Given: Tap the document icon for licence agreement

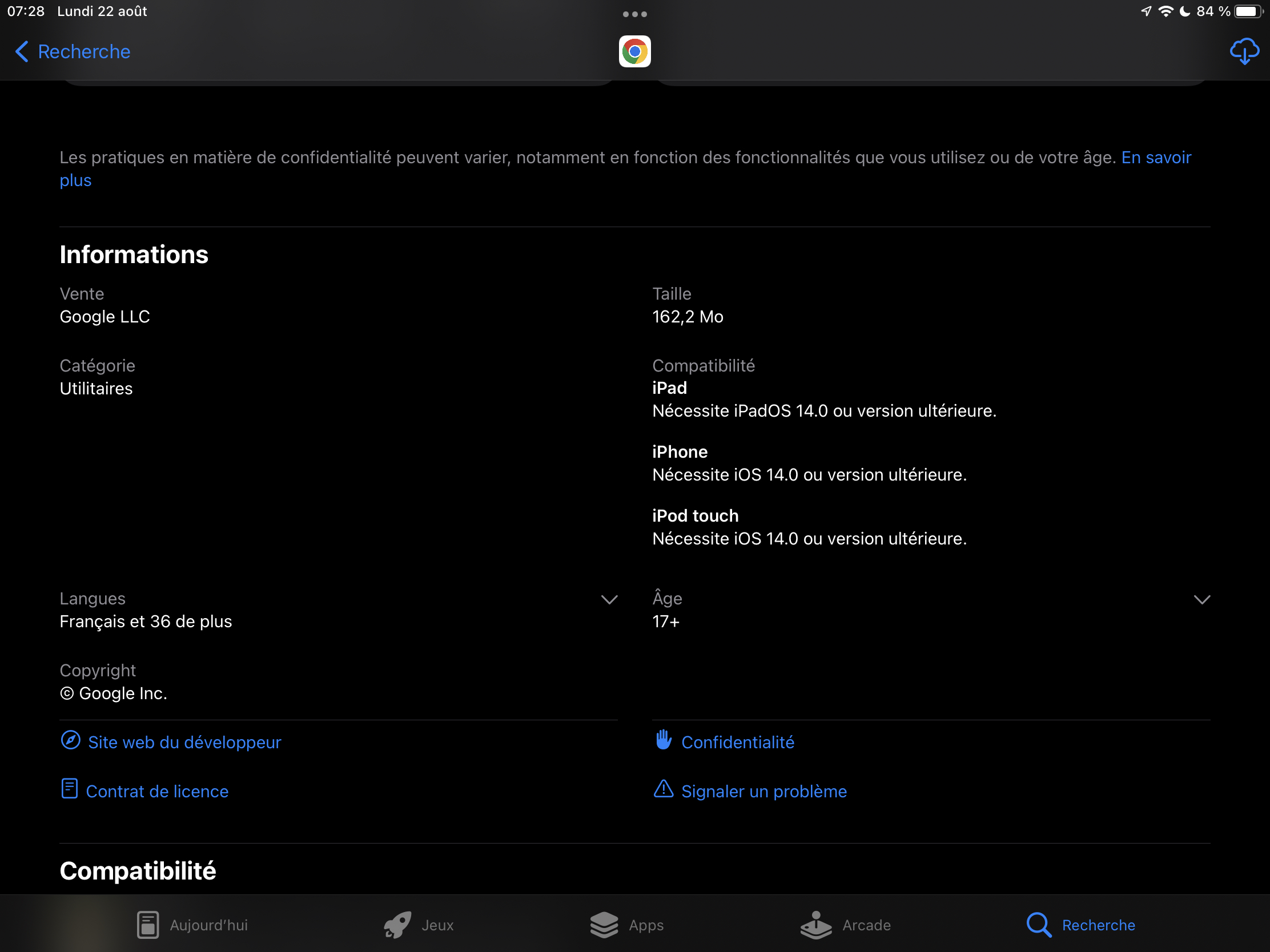Looking at the screenshot, I should click(70, 789).
